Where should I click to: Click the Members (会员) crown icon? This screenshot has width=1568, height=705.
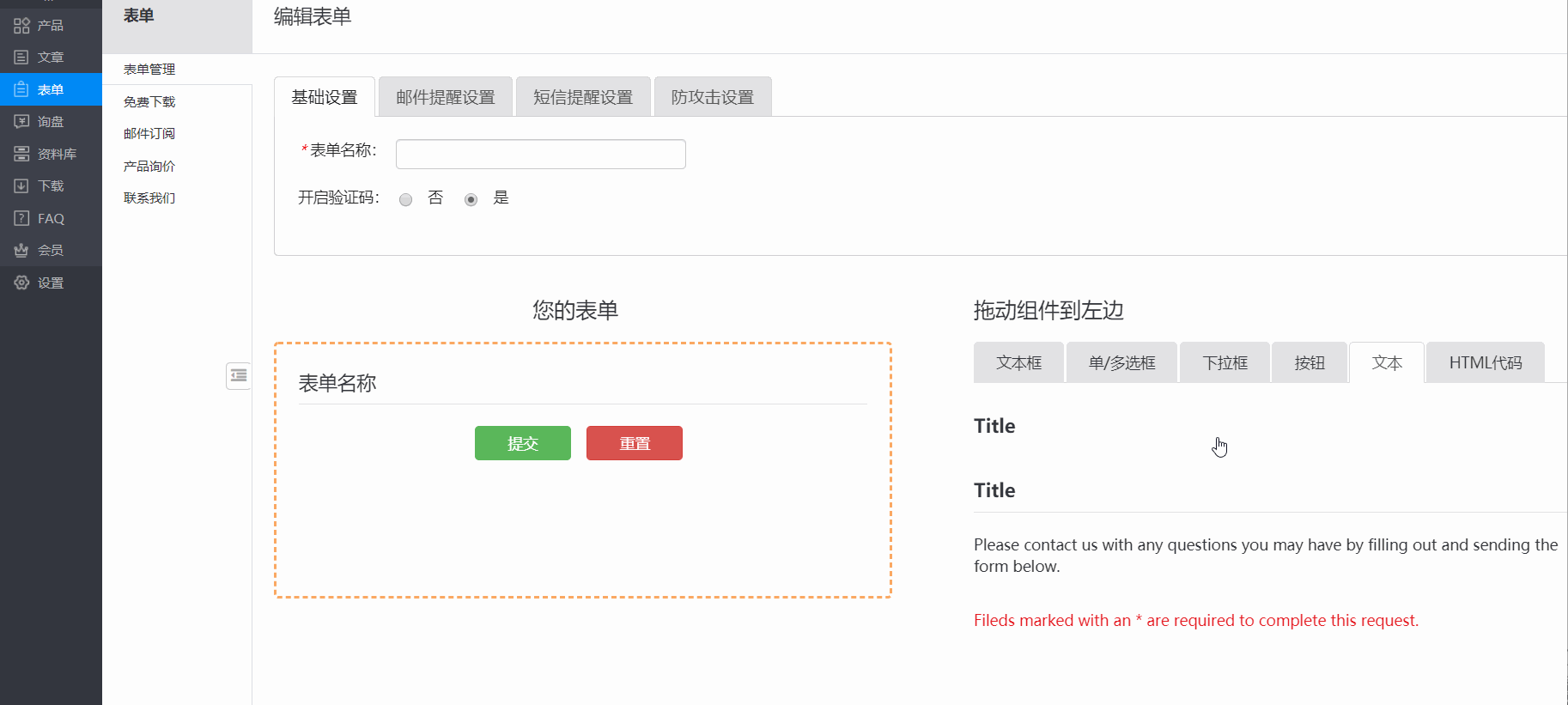pyautogui.click(x=21, y=251)
